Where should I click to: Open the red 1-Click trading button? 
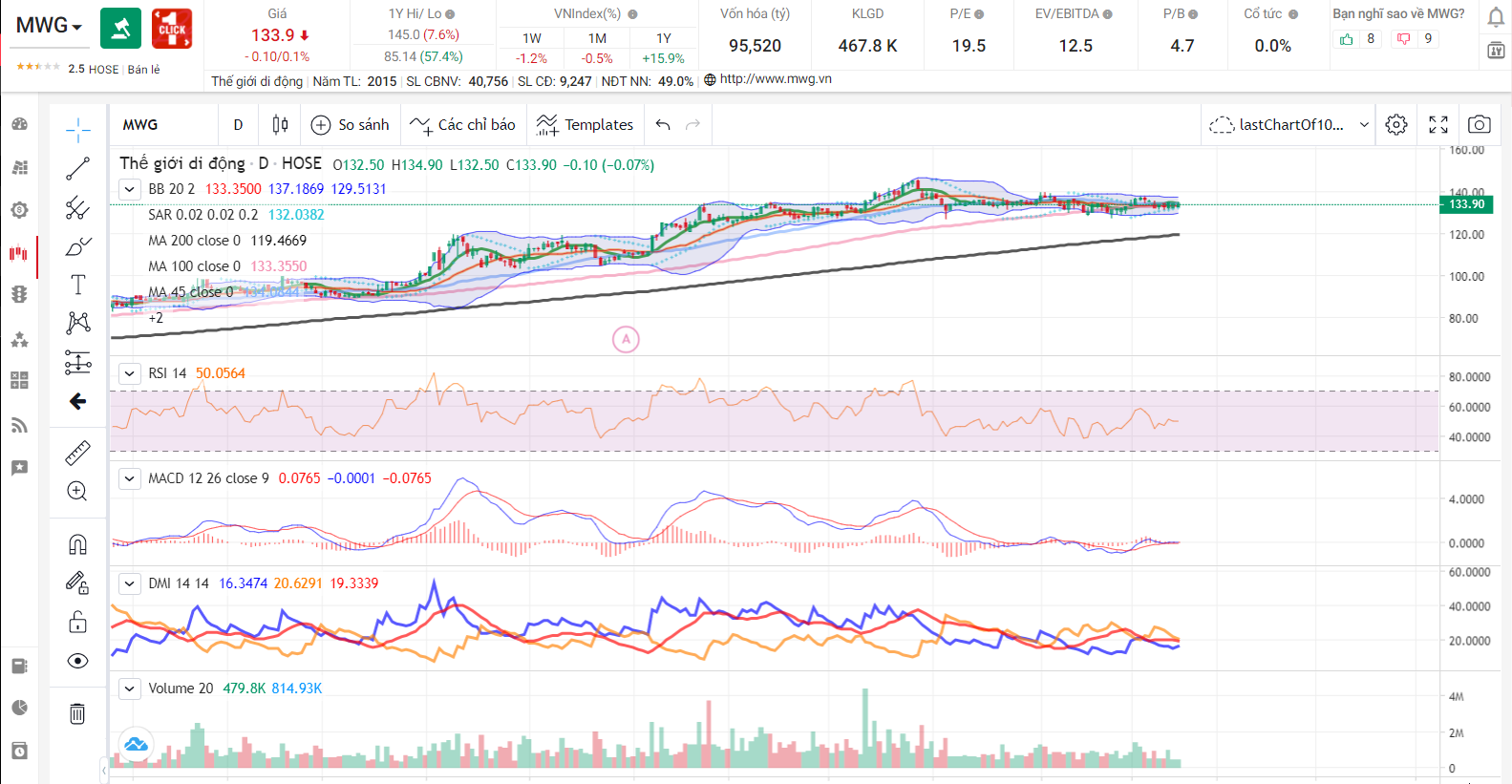click(172, 29)
